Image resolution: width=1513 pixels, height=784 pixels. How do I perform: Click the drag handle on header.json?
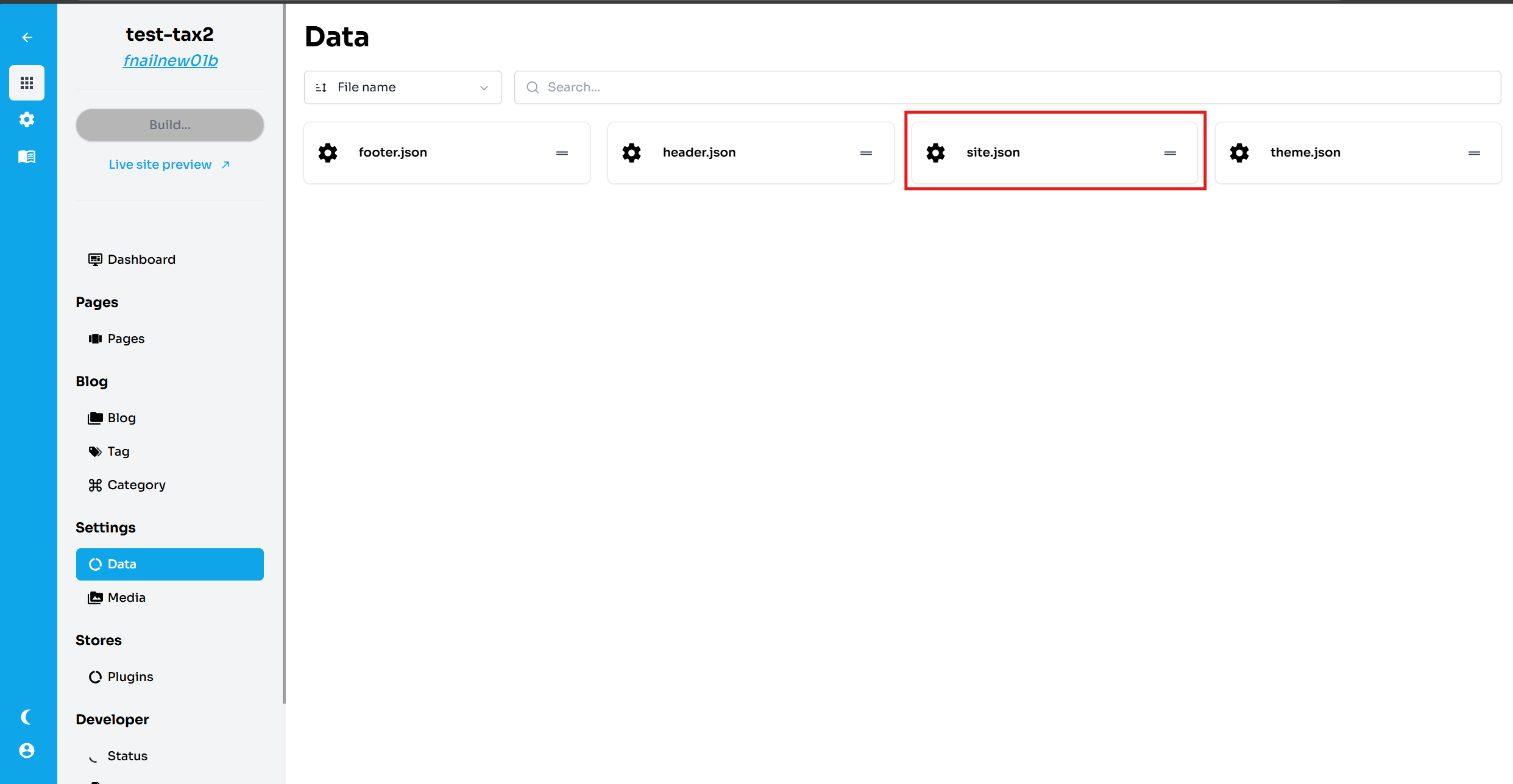click(866, 154)
